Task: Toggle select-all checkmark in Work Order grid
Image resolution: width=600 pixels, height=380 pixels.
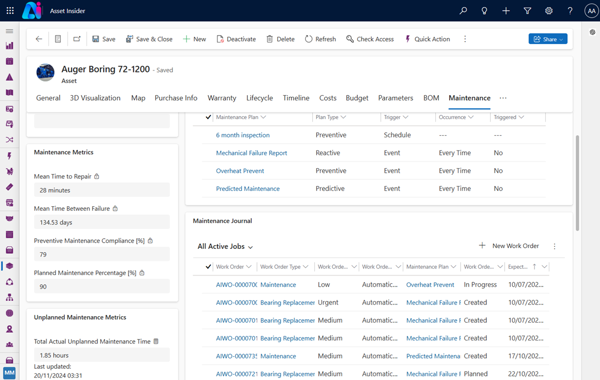Action: 208,267
